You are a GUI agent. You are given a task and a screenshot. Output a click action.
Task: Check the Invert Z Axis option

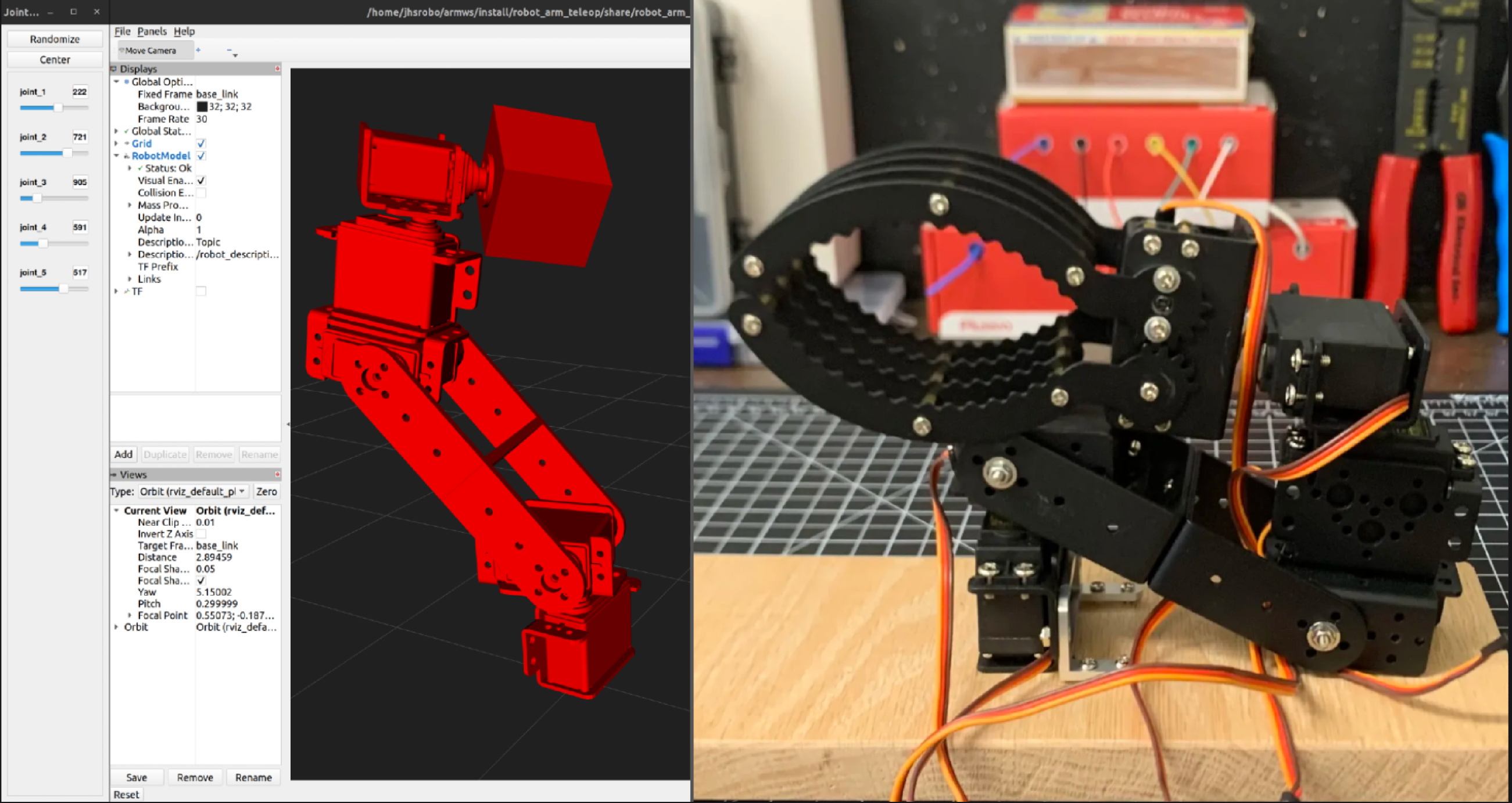[201, 533]
